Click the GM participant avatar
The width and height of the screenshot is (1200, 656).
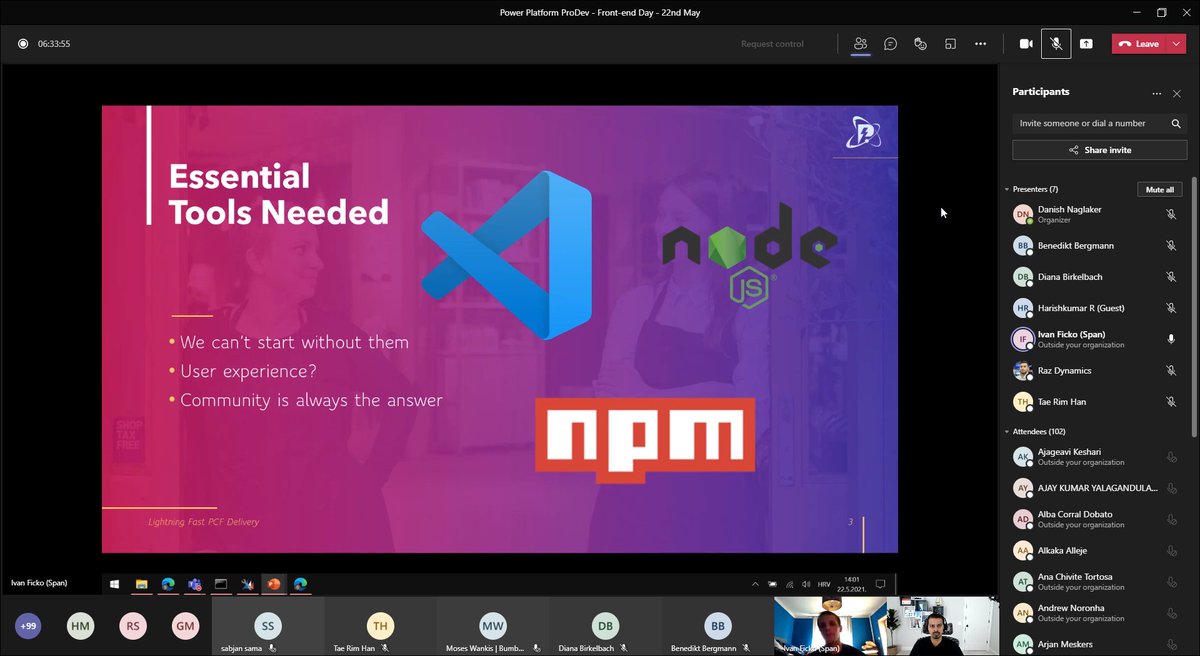click(184, 626)
